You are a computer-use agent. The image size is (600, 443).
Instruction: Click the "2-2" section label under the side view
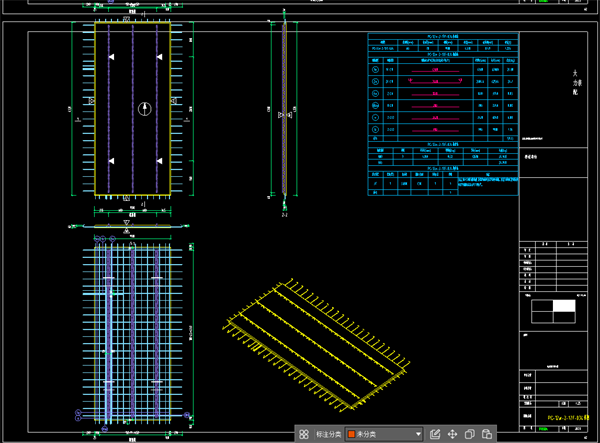[x=285, y=215]
